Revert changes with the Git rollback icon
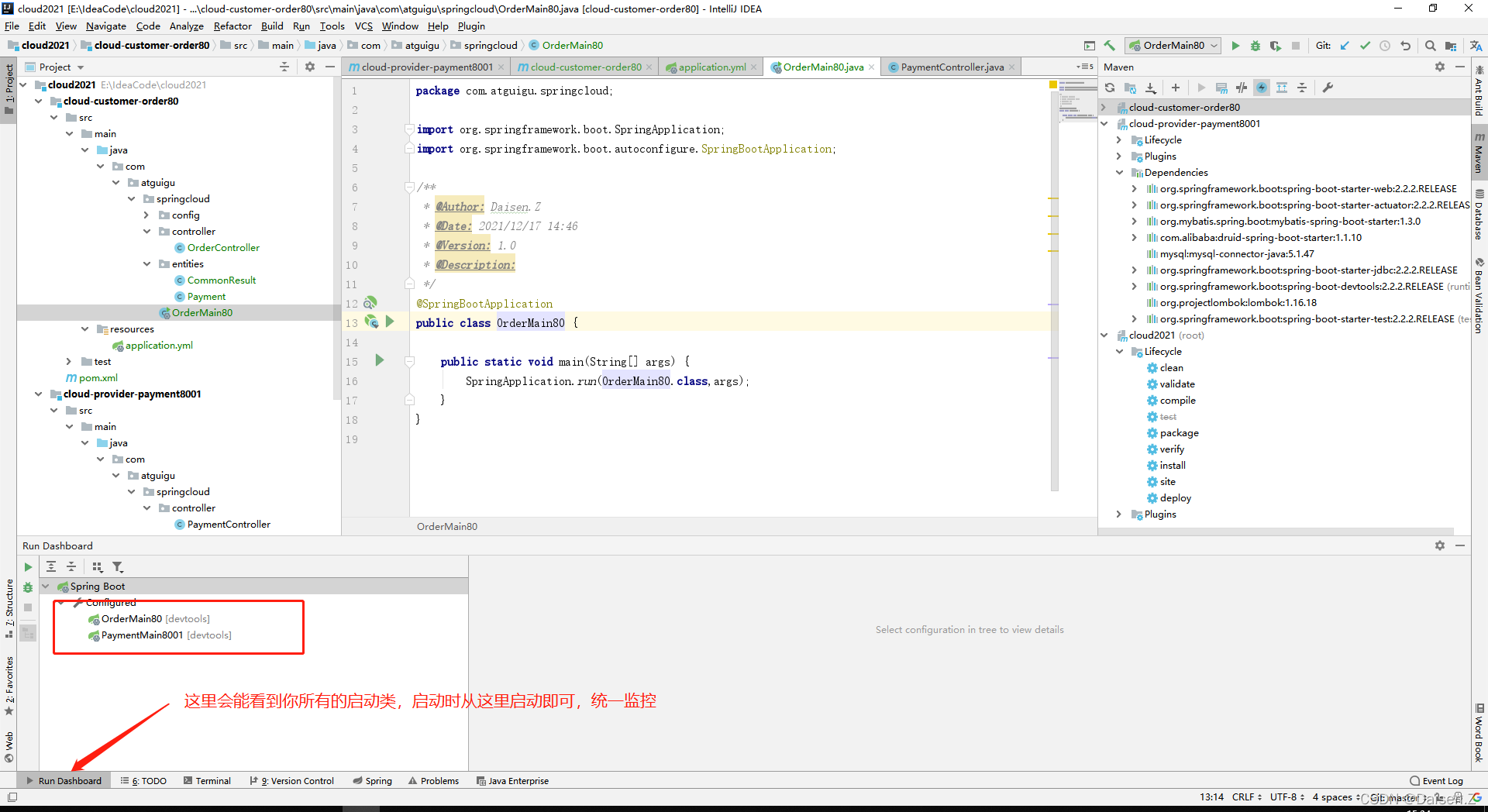The width and height of the screenshot is (1488, 812). pos(1405,46)
